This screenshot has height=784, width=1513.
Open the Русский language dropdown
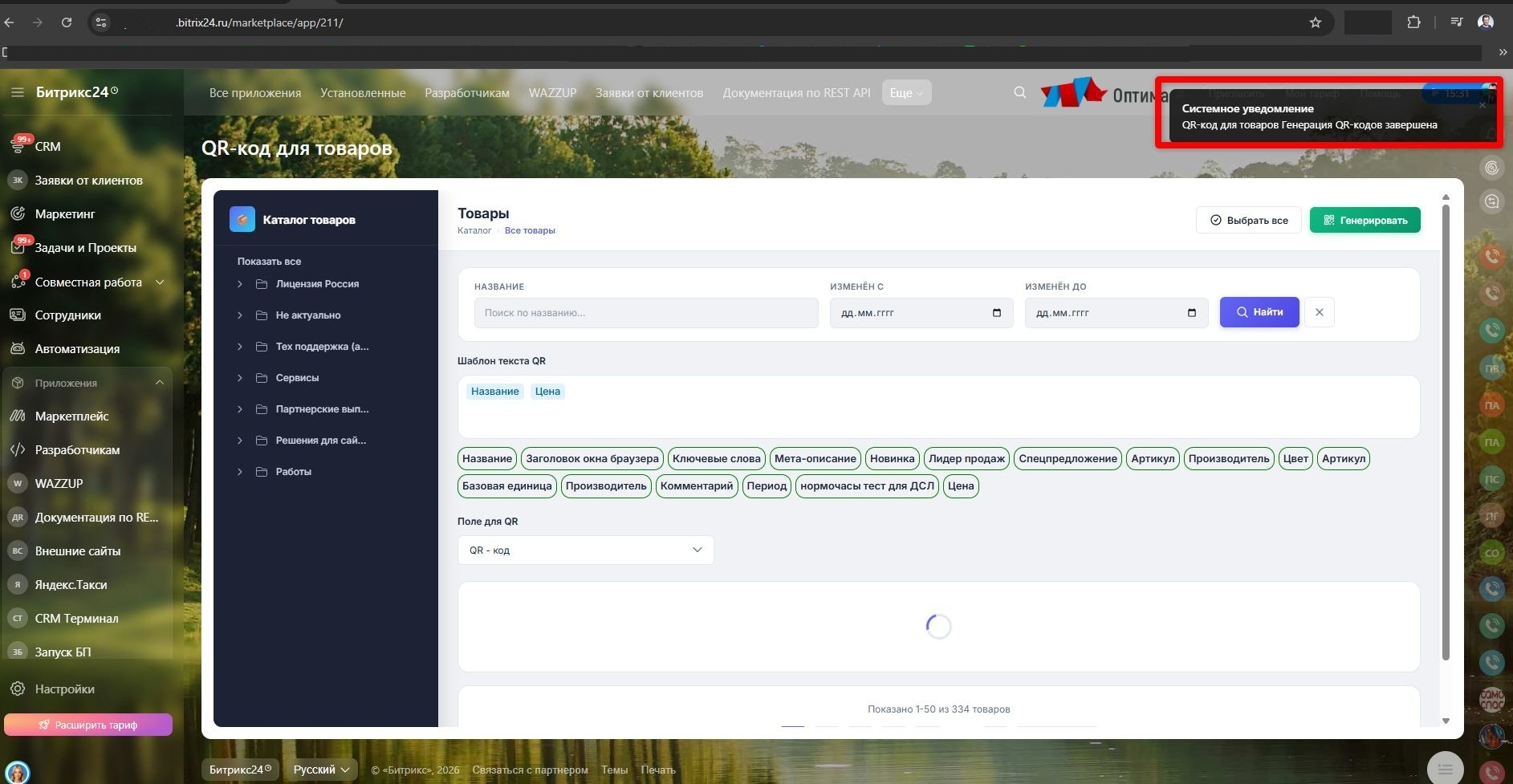321,770
